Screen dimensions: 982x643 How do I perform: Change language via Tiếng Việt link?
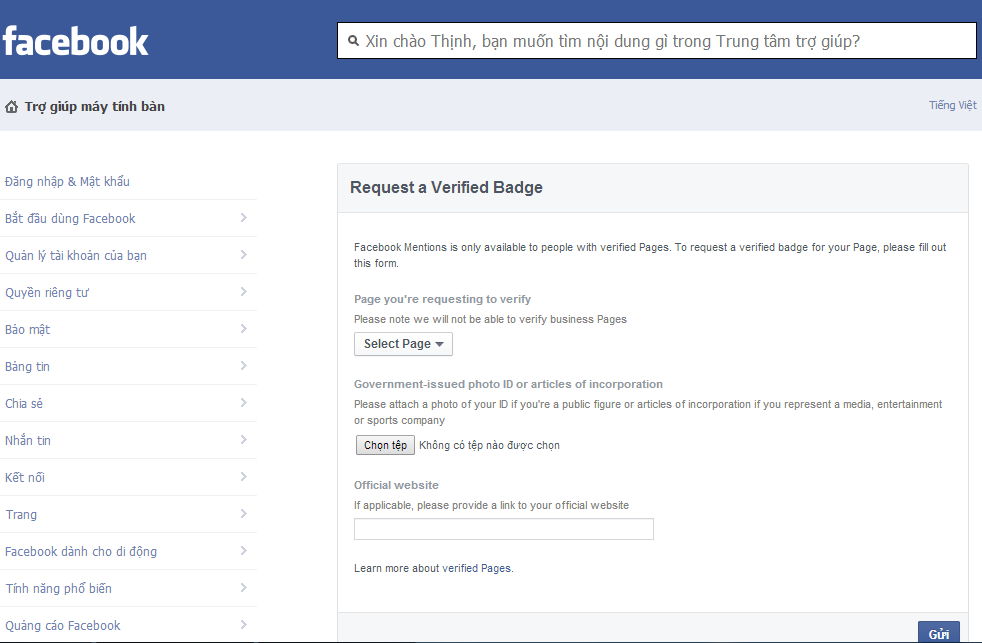tap(952, 105)
